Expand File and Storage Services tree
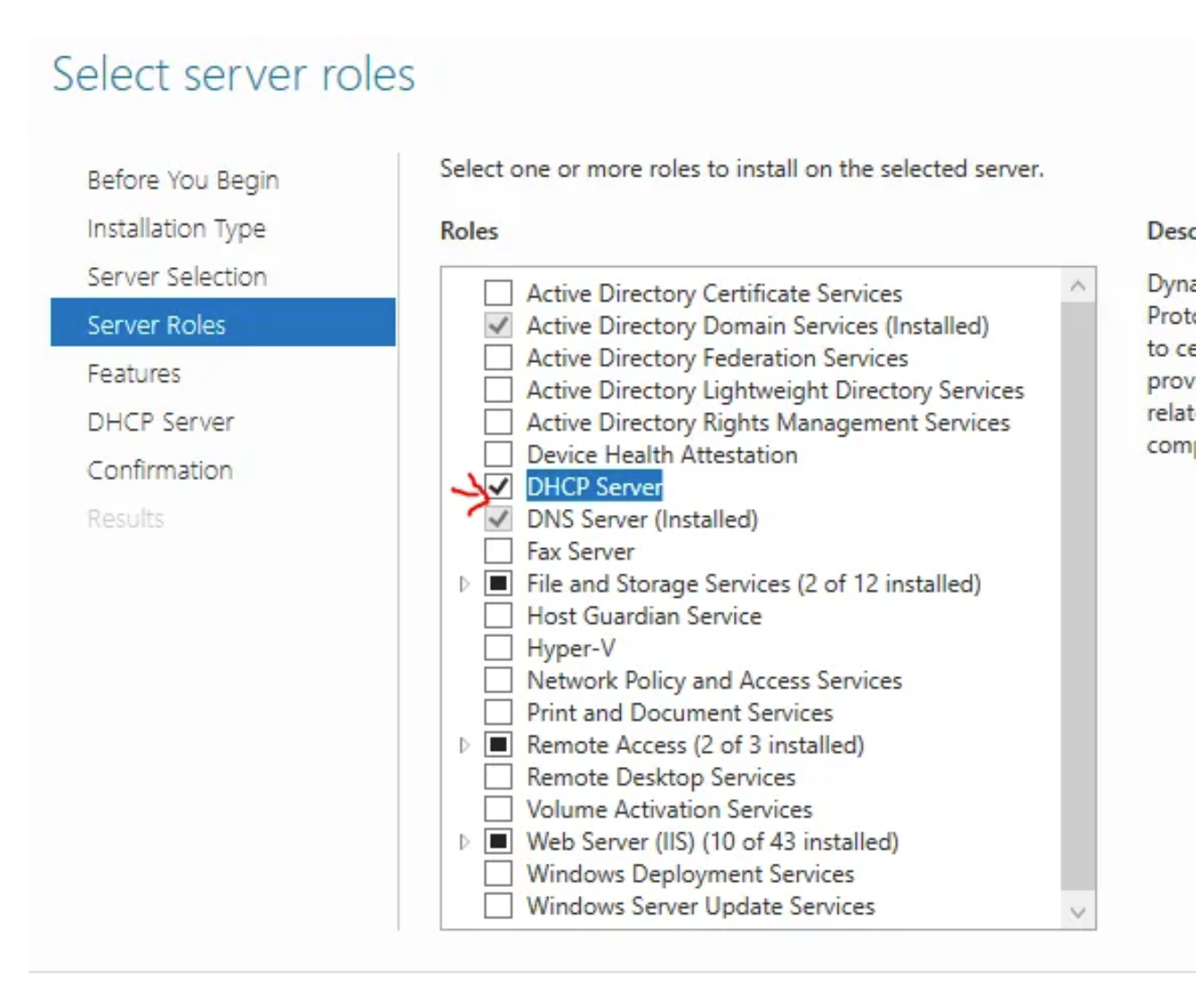Image resolution: width=1204 pixels, height=999 pixels. tap(464, 584)
